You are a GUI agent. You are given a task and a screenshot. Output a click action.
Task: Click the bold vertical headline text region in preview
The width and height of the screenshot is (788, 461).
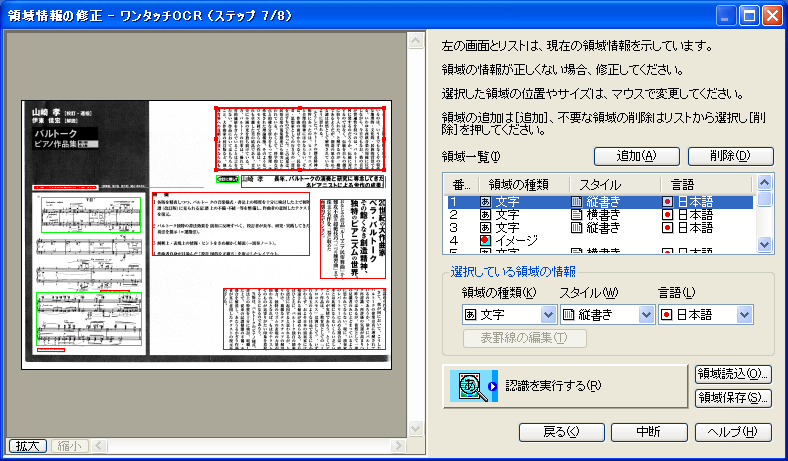(x=353, y=239)
